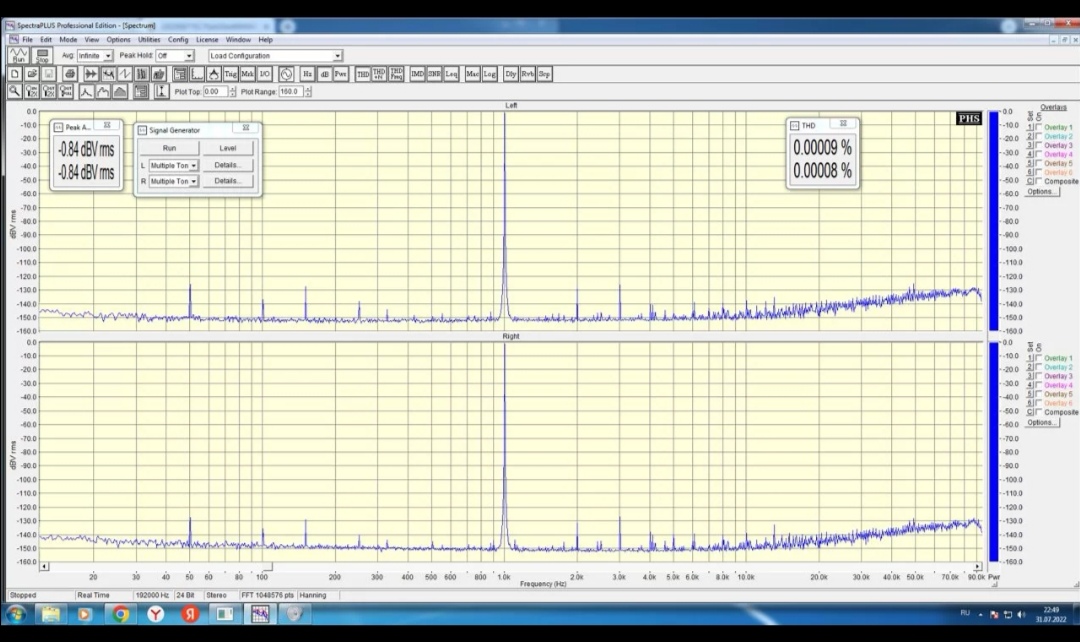Open Google Chrome from the taskbar

pos(120,614)
